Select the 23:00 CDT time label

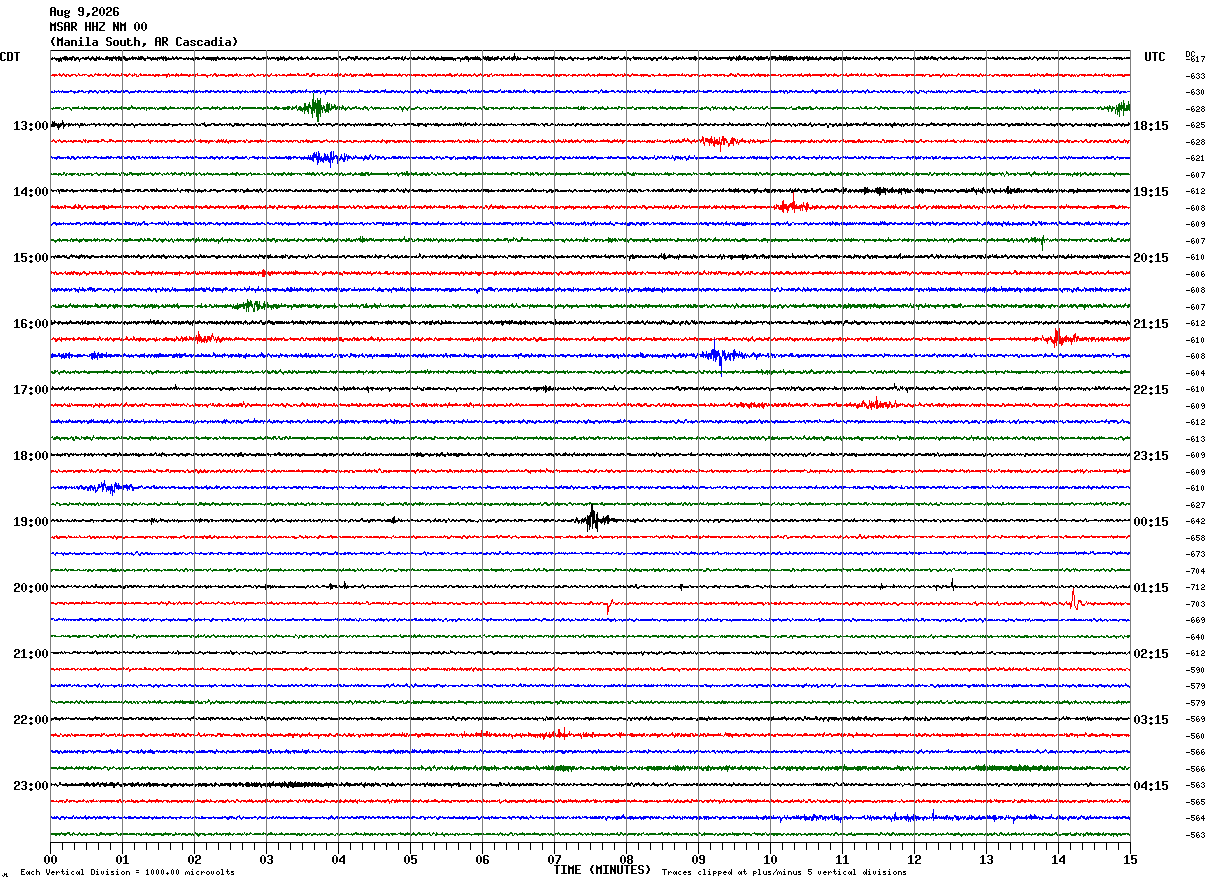31,786
